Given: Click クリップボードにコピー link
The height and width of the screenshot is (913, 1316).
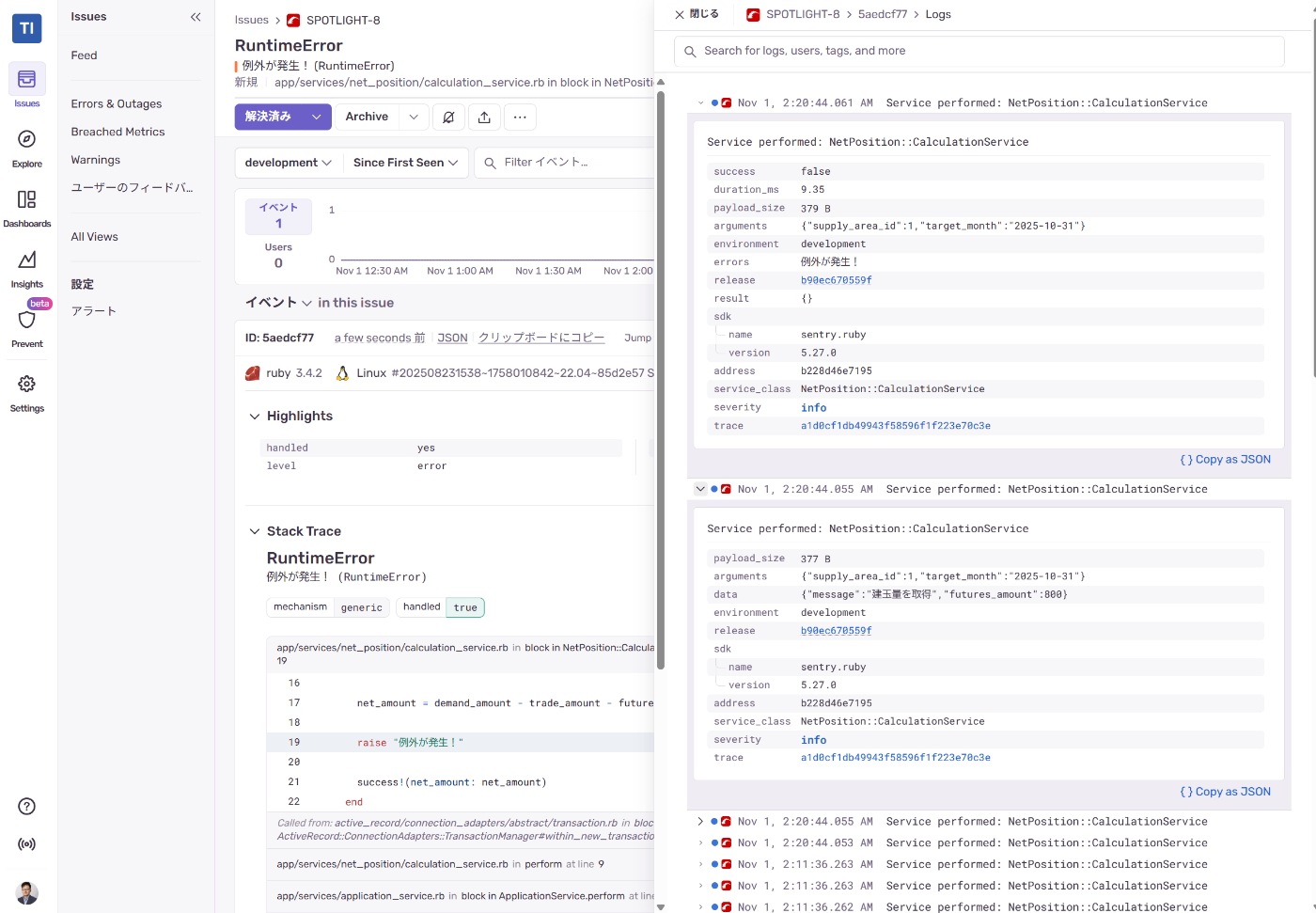Looking at the screenshot, I should click(541, 338).
